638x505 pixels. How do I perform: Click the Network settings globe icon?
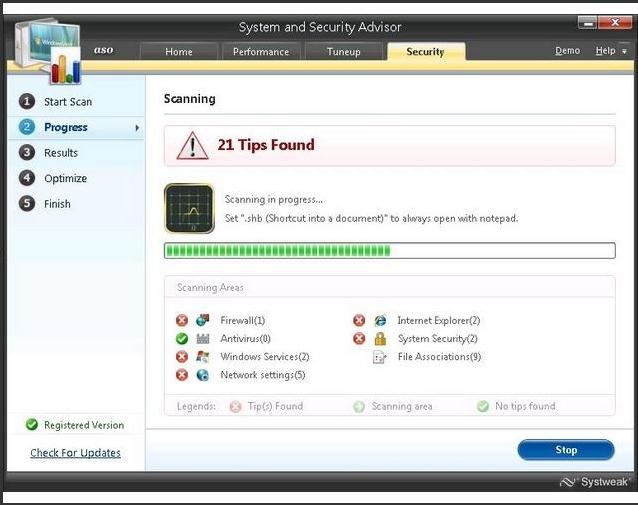[x=203, y=375]
